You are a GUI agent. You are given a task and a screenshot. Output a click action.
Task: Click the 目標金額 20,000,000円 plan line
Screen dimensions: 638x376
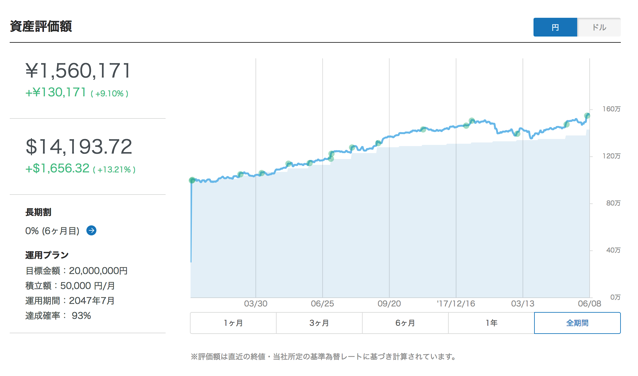click(x=76, y=271)
